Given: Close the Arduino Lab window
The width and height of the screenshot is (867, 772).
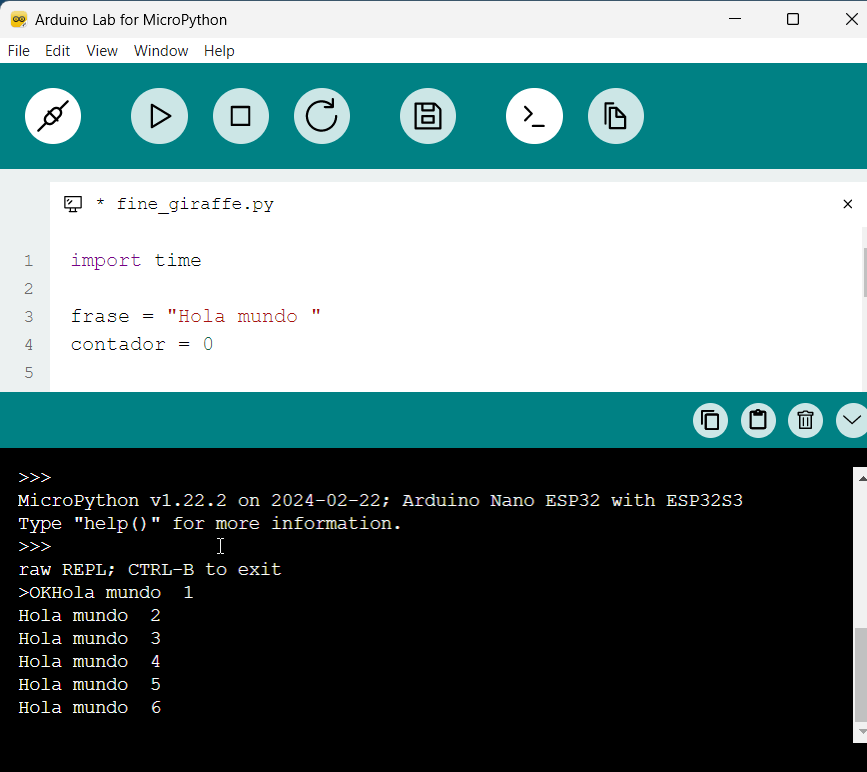Looking at the screenshot, I should [x=852, y=19].
